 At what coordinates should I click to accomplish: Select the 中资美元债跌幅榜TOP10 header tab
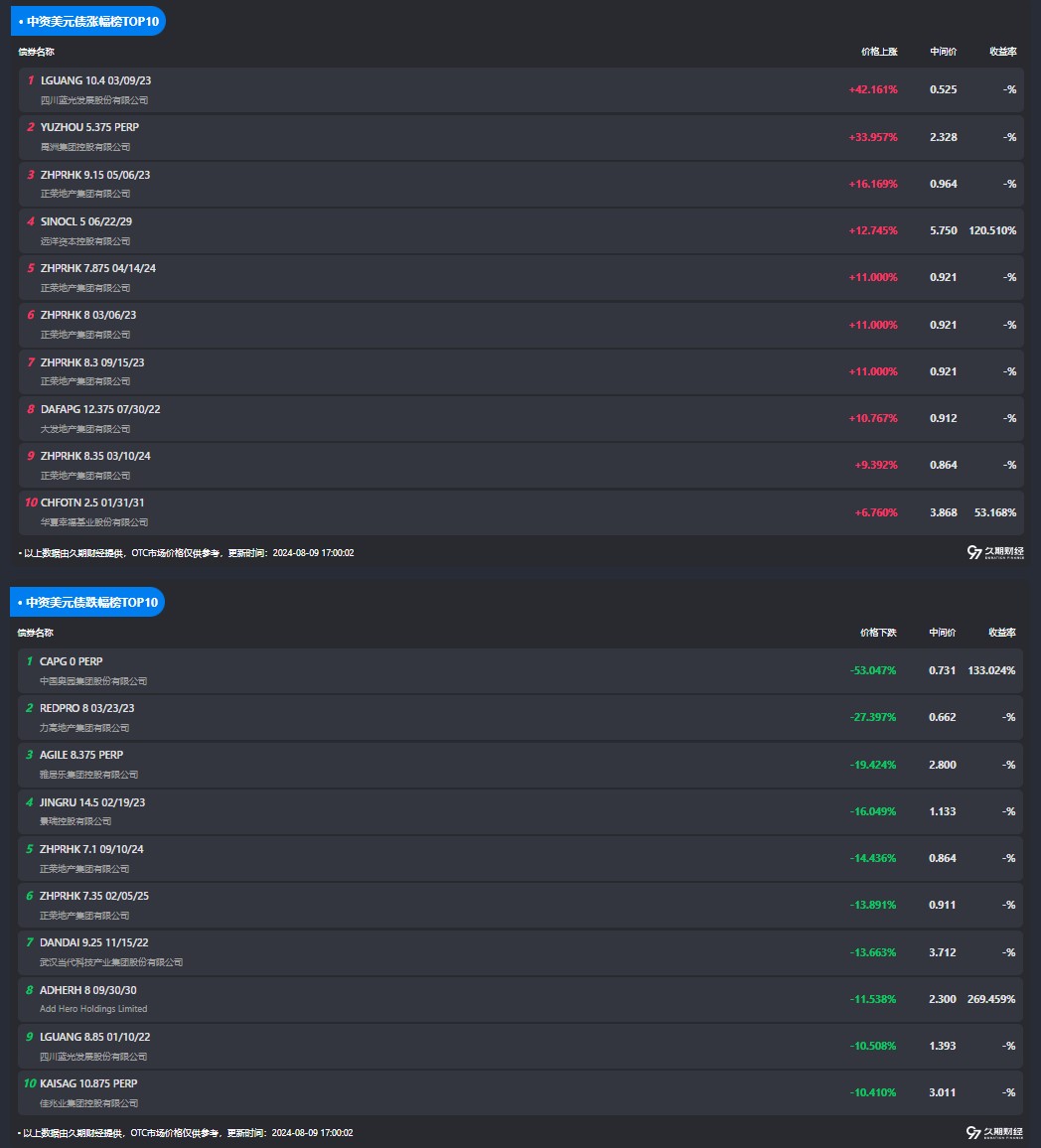88,602
